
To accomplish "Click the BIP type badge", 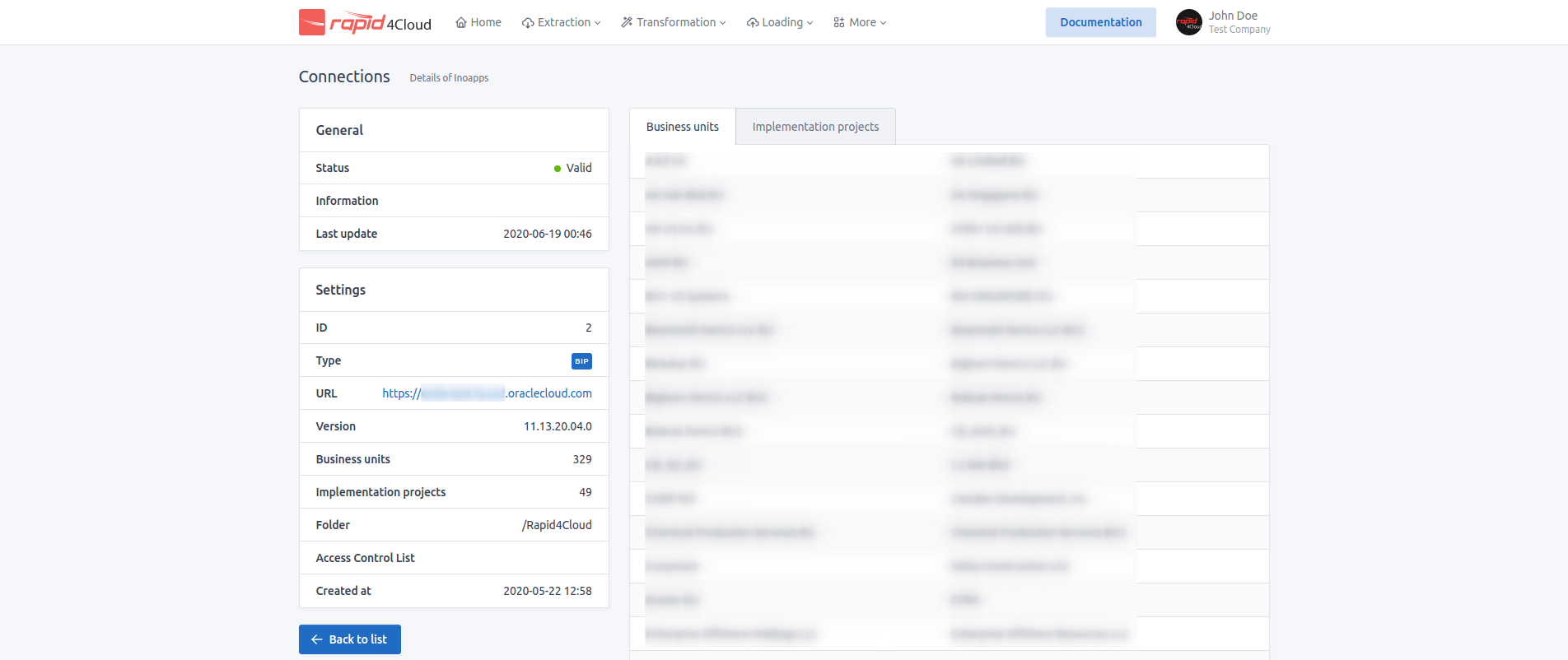I will (x=581, y=360).
